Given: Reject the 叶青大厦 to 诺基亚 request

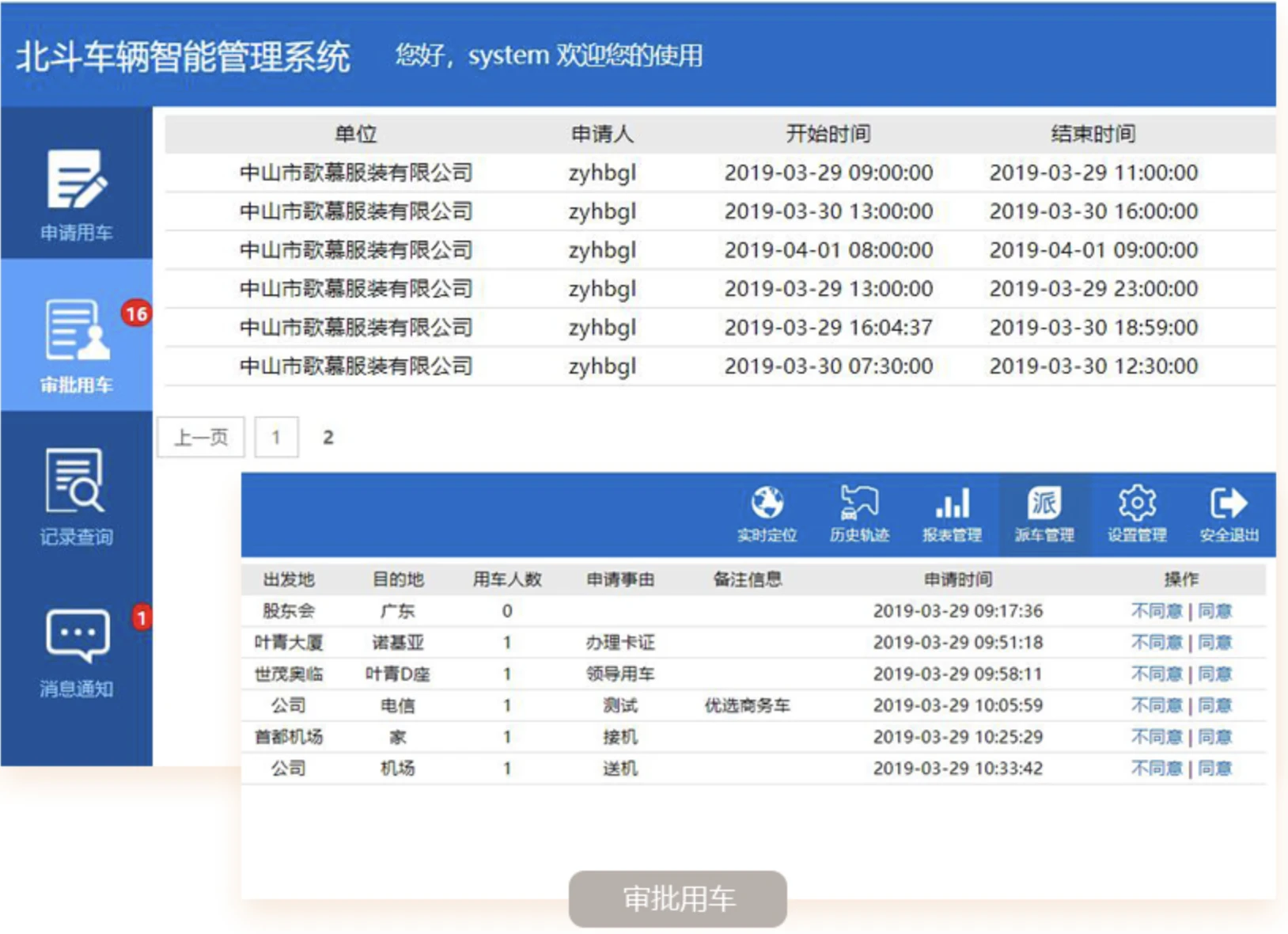Looking at the screenshot, I should pyautogui.click(x=1156, y=642).
